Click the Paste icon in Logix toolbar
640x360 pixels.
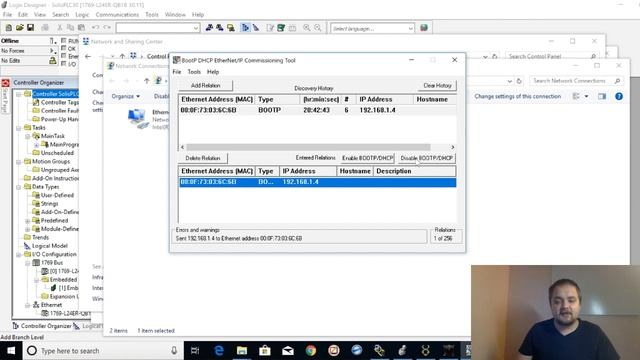(x=82, y=28)
